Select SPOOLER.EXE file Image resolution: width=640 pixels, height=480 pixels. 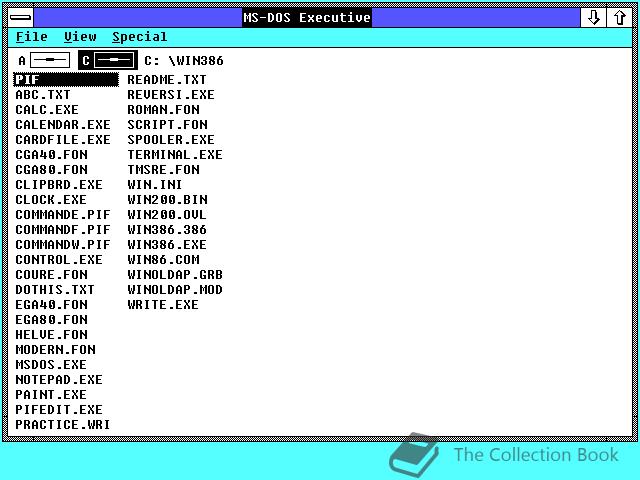click(171, 140)
